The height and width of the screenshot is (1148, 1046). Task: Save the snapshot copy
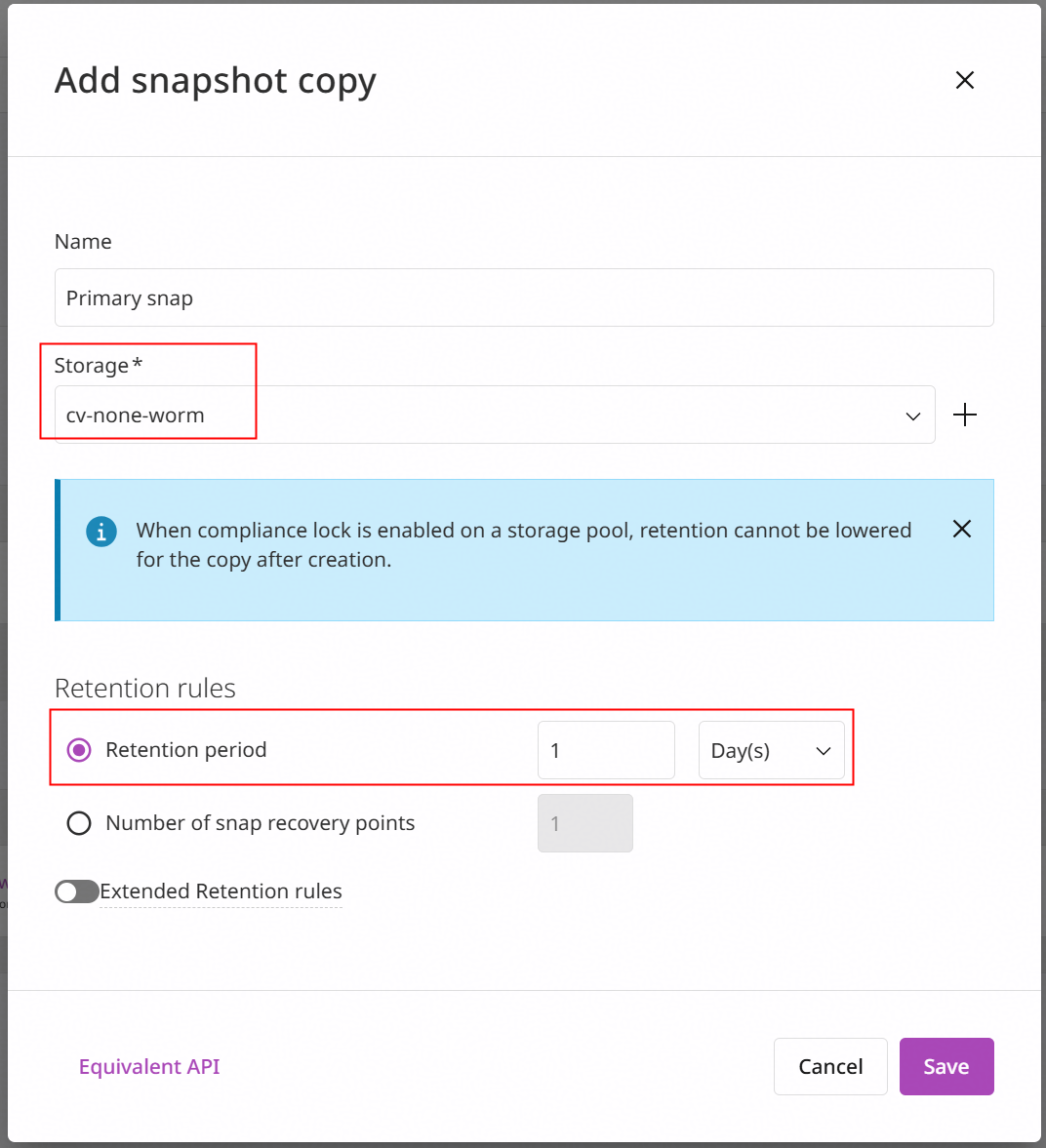click(x=946, y=1066)
